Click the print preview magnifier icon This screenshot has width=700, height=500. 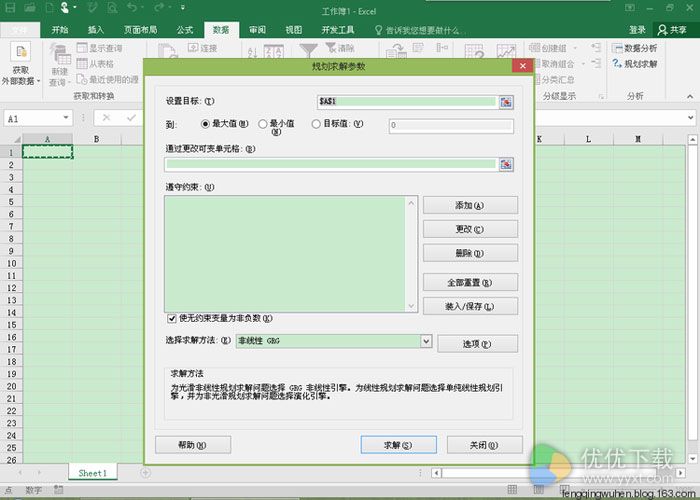pyautogui.click(x=112, y=7)
